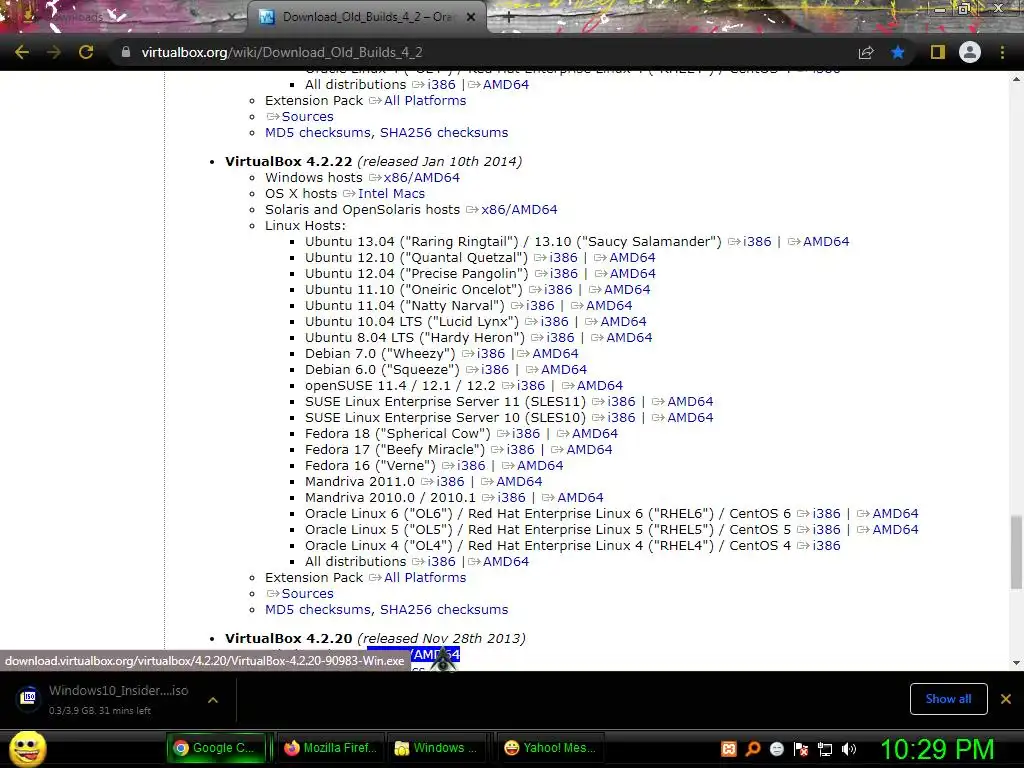
Task: Click the magnifier icon in system tray
Action: click(753, 749)
